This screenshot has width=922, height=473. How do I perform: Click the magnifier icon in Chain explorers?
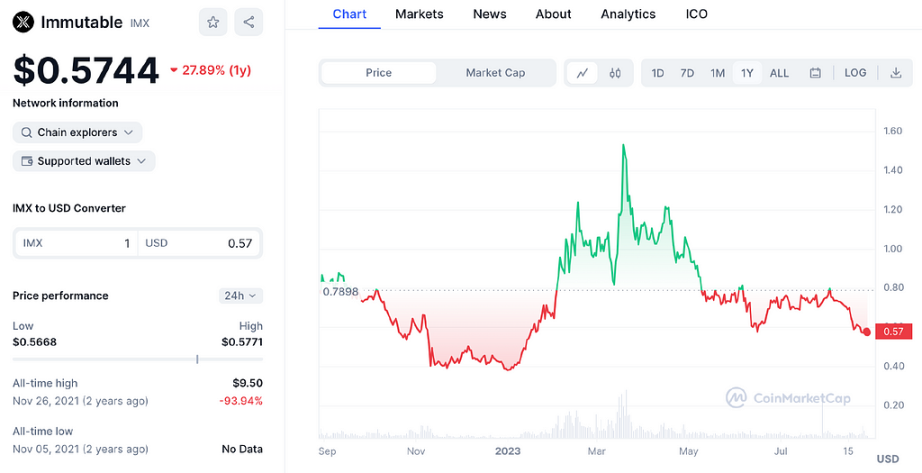[26, 132]
